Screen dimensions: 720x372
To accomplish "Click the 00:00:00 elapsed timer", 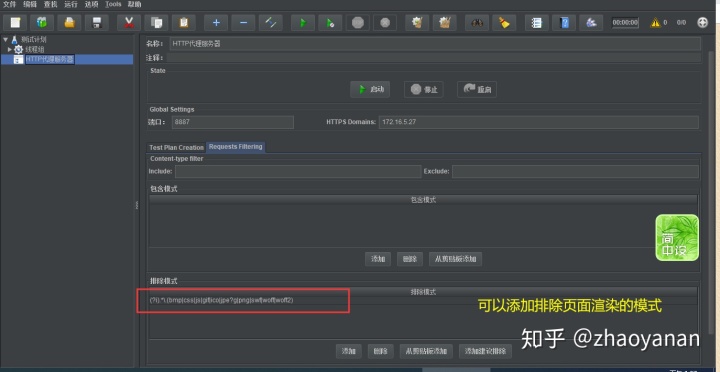I will tap(625, 22).
